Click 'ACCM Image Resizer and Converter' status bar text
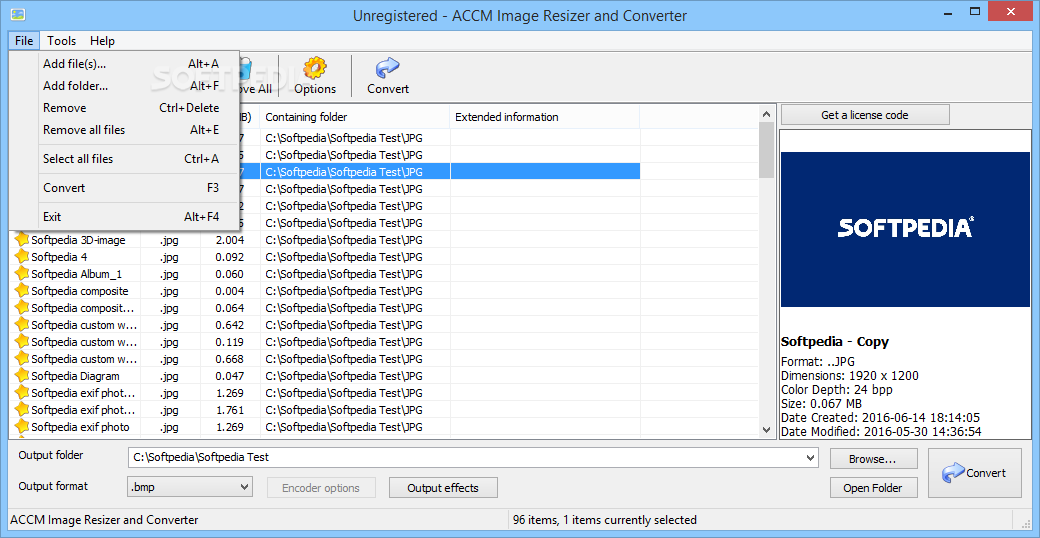The width and height of the screenshot is (1040, 538). click(104, 520)
